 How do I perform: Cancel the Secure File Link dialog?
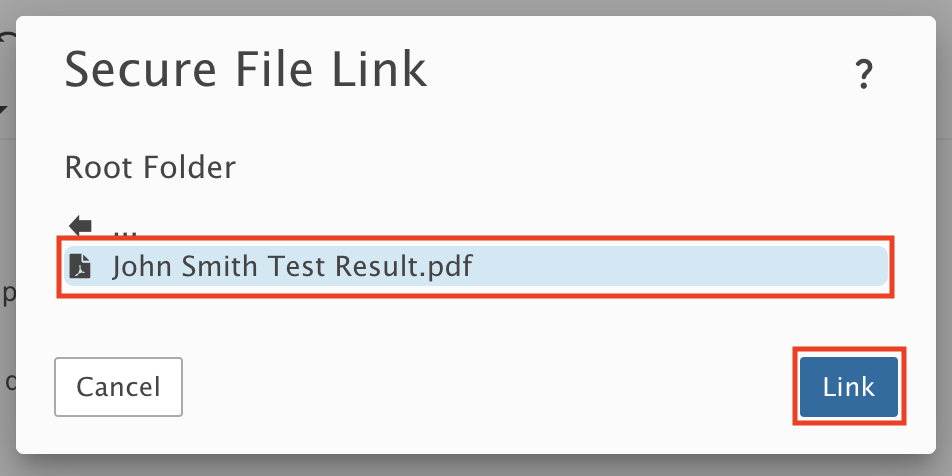[x=118, y=387]
